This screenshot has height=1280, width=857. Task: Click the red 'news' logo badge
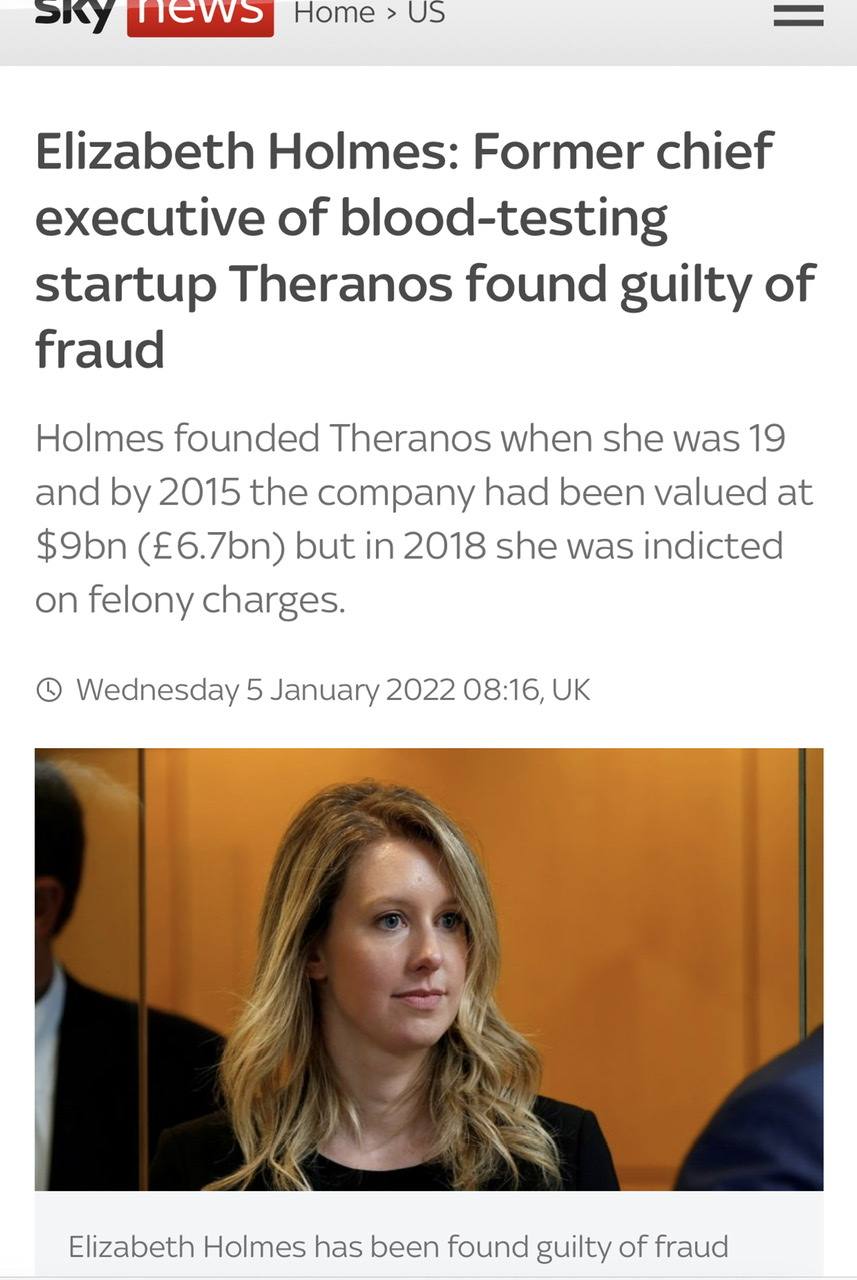point(200,17)
